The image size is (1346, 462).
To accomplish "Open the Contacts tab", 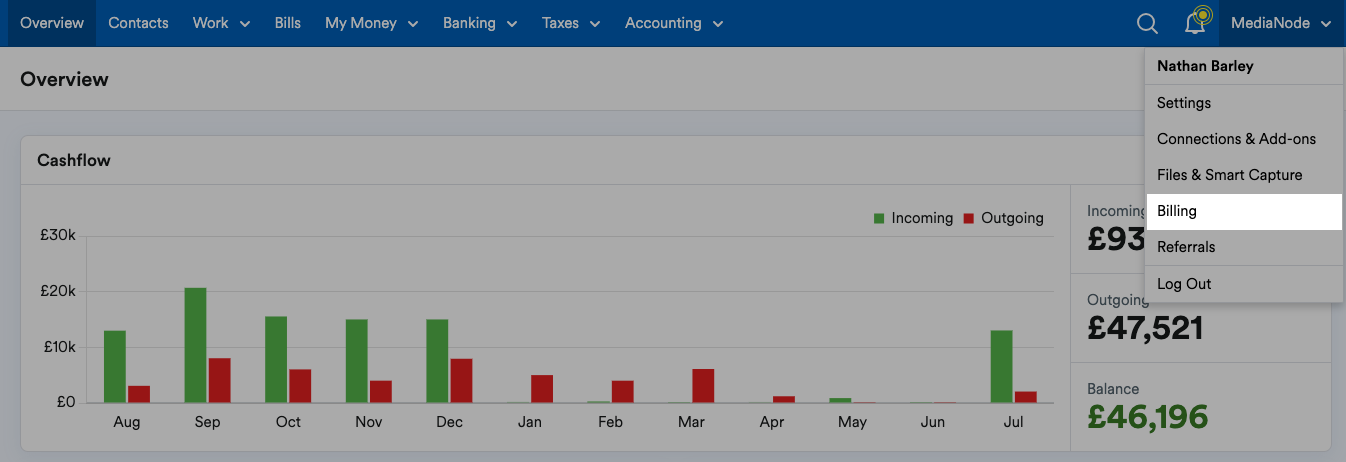I will click(x=138, y=23).
